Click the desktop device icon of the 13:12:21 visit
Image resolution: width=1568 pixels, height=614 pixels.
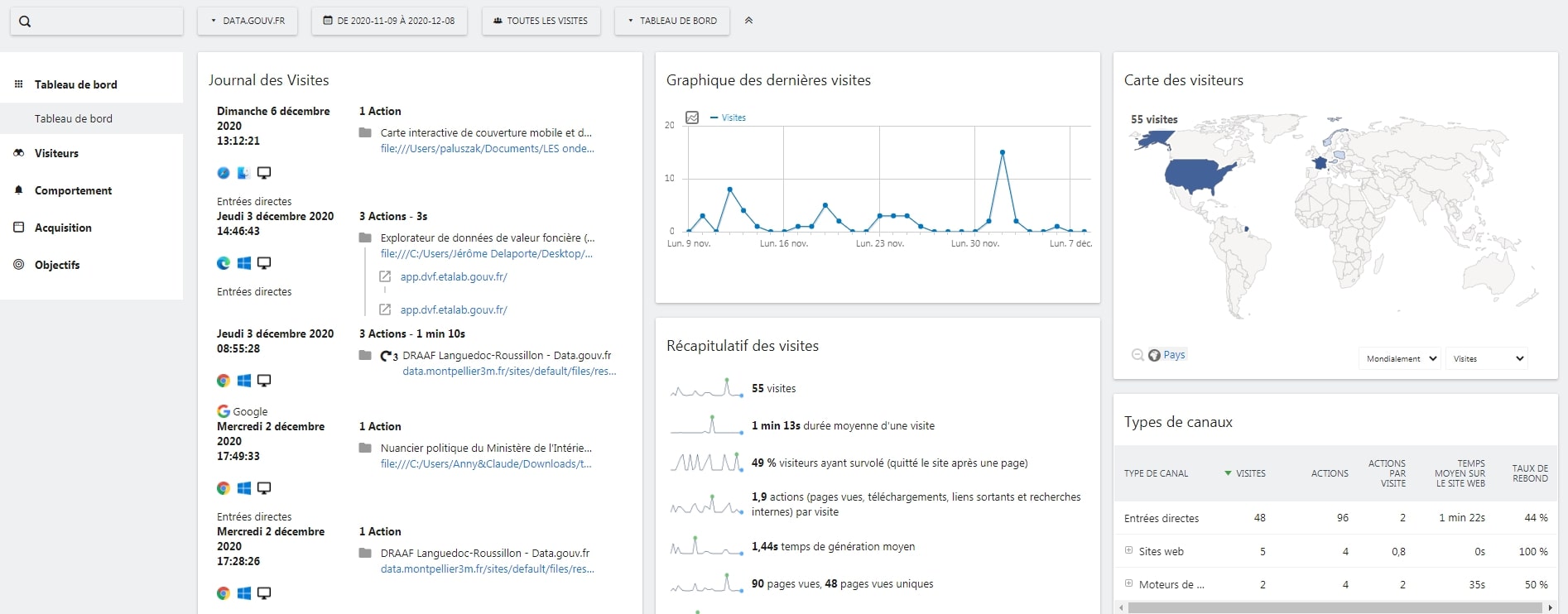[264, 173]
